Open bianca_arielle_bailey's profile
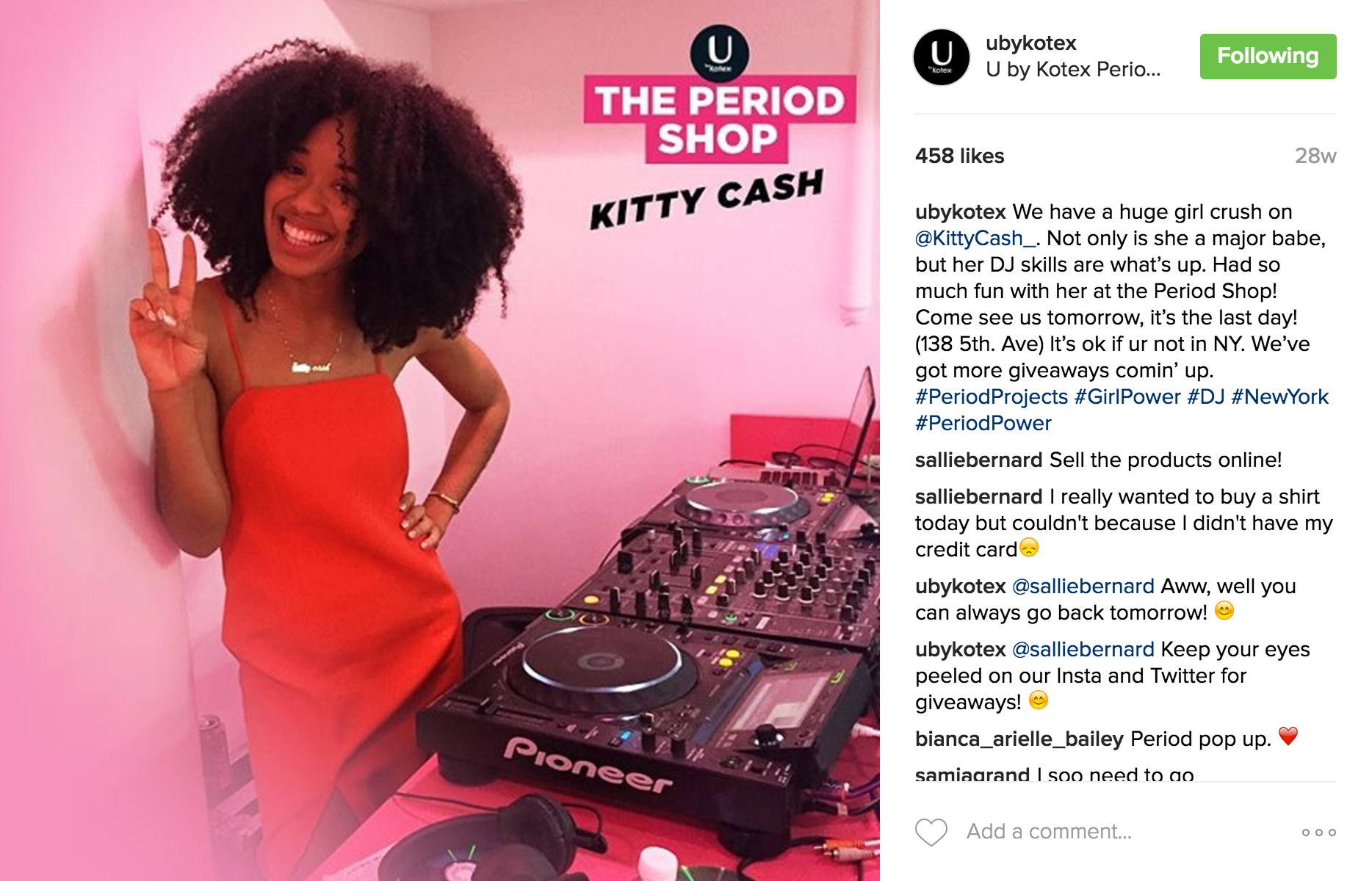 [x=1019, y=739]
